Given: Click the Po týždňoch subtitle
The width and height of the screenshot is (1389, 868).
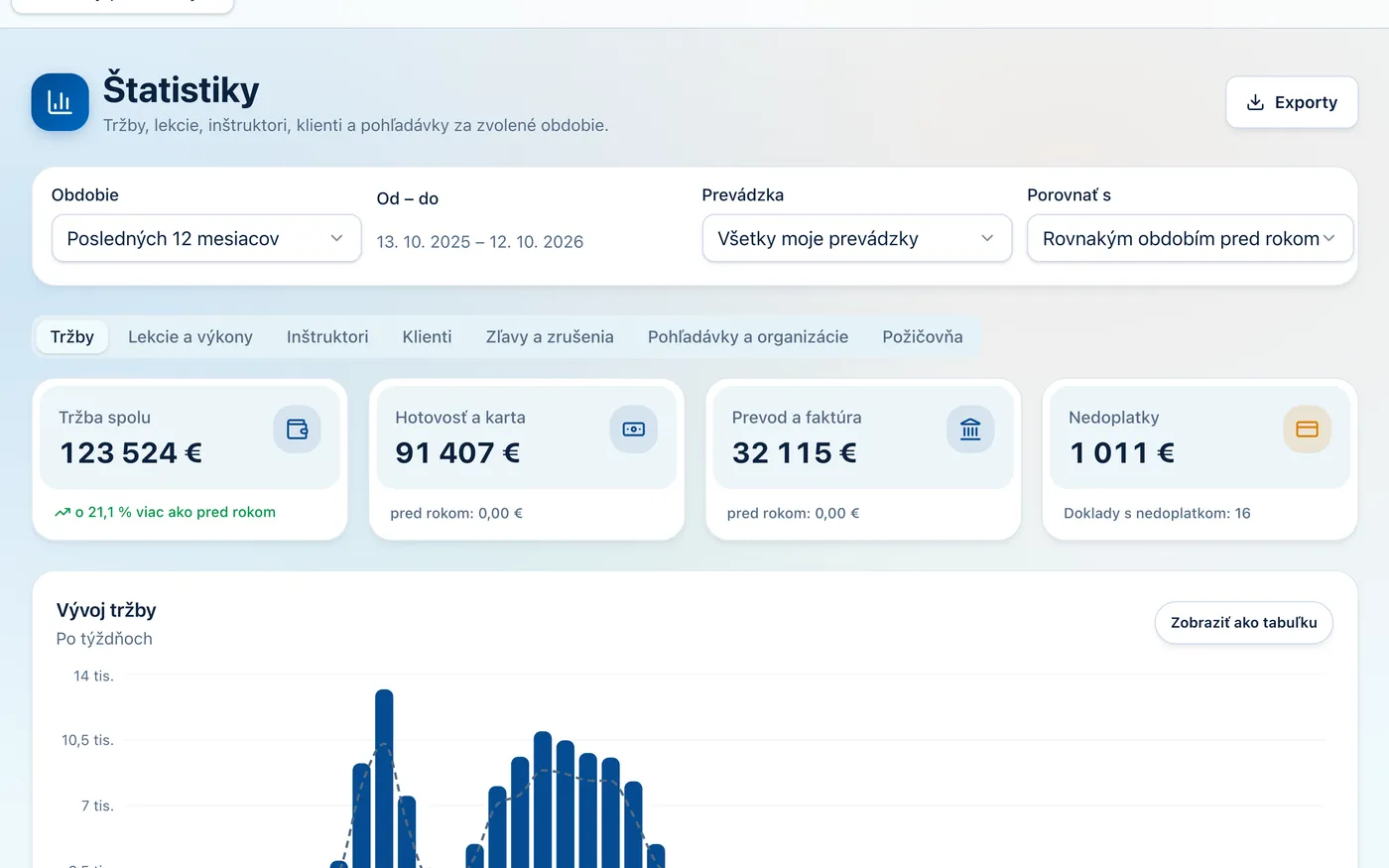Looking at the screenshot, I should 104,639.
